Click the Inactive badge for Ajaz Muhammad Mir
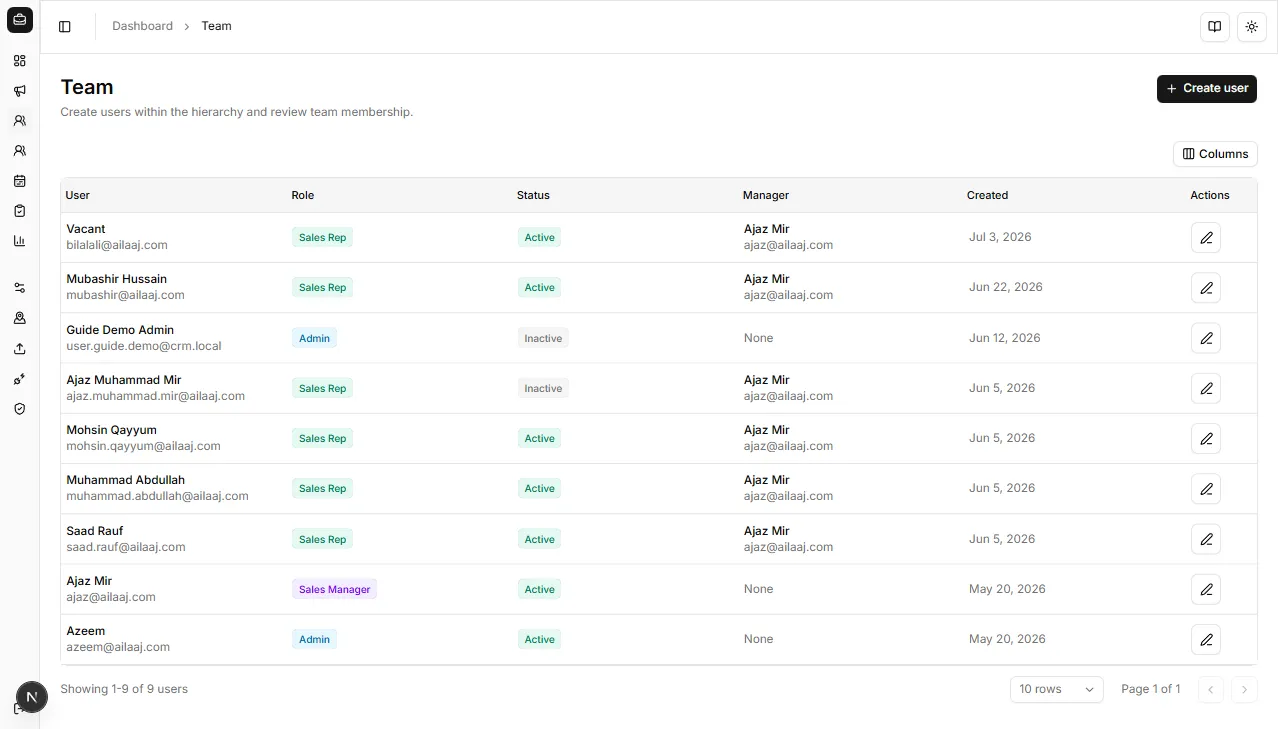The image size is (1278, 729). pos(543,388)
